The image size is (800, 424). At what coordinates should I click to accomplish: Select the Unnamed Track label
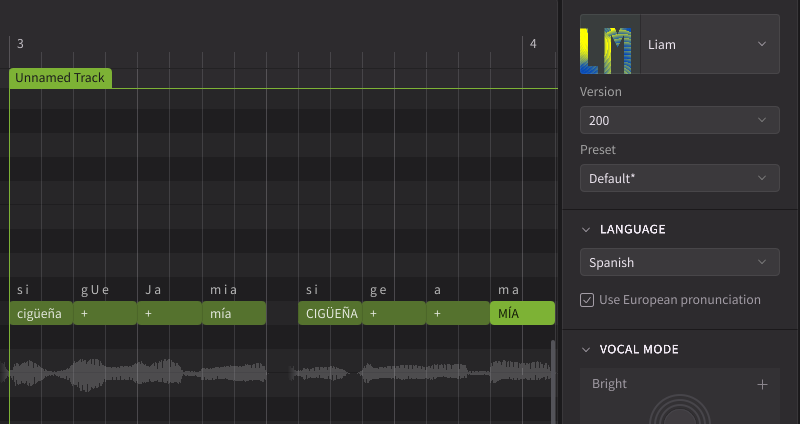point(60,78)
